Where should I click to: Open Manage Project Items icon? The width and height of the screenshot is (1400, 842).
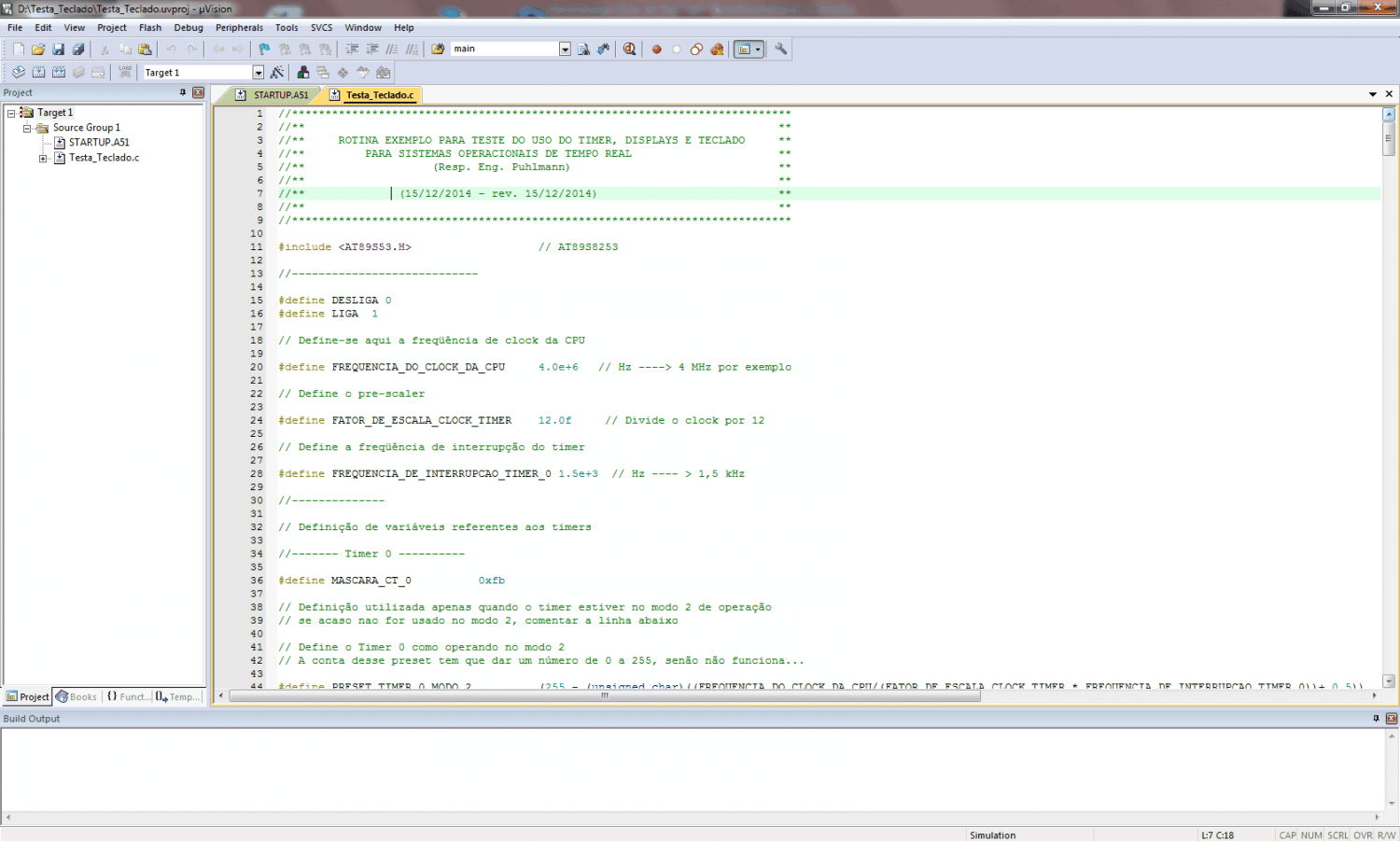[303, 73]
